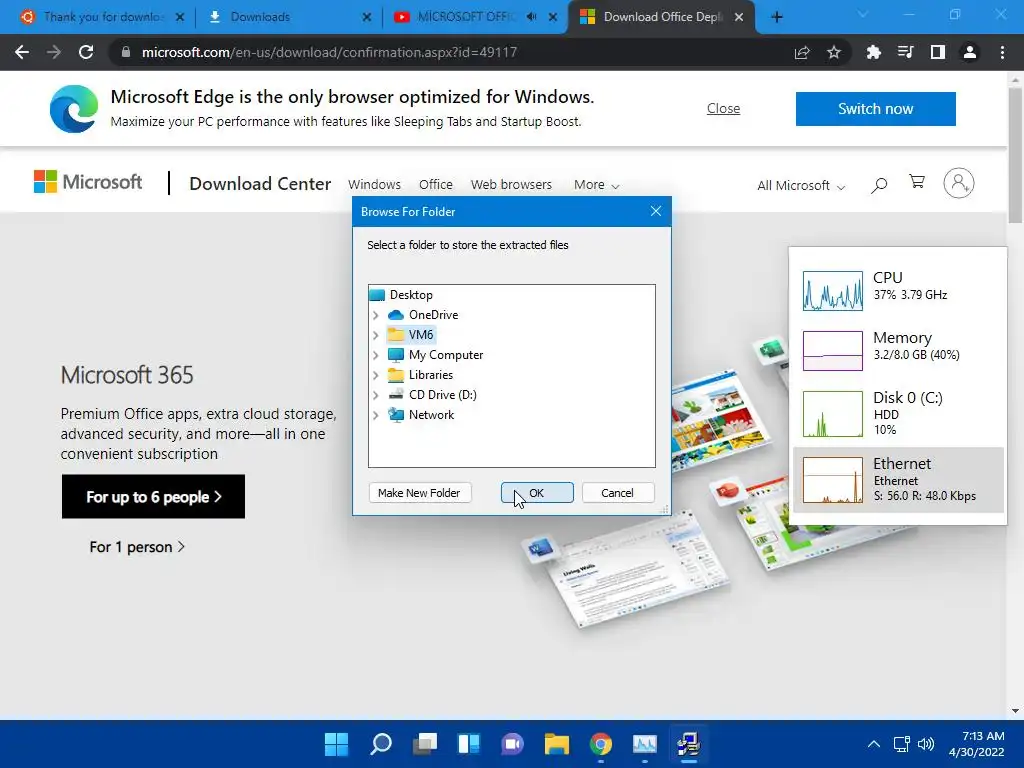The image size is (1024, 768).
Task: Open taskbar Search
Action: coord(381,744)
